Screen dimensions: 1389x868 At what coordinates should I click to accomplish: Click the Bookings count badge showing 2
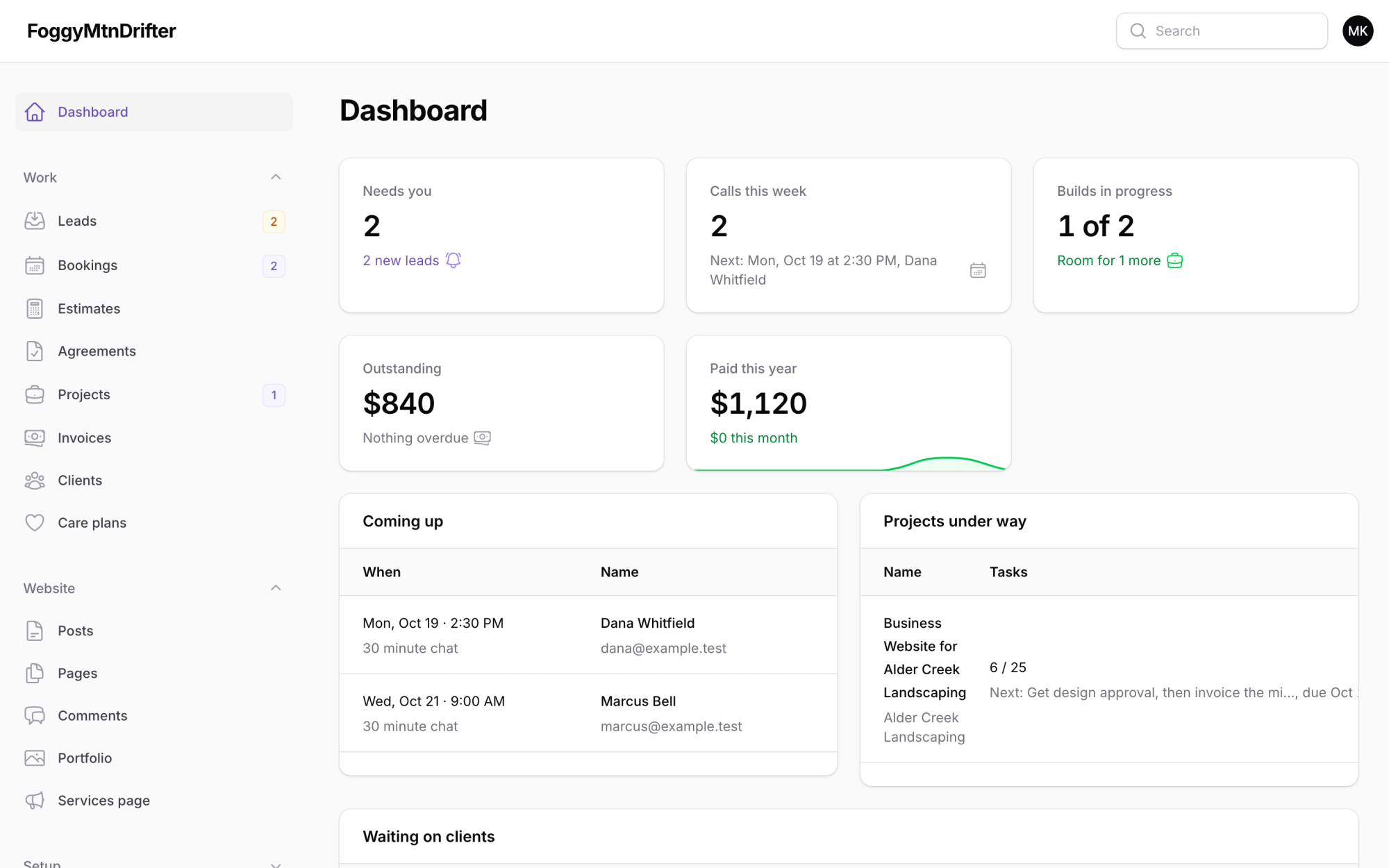274,266
